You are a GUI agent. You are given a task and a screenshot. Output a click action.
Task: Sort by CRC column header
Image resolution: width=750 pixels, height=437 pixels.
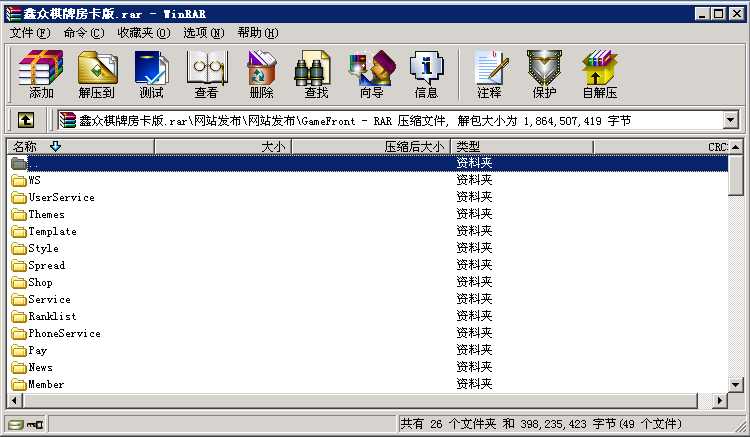pos(661,147)
